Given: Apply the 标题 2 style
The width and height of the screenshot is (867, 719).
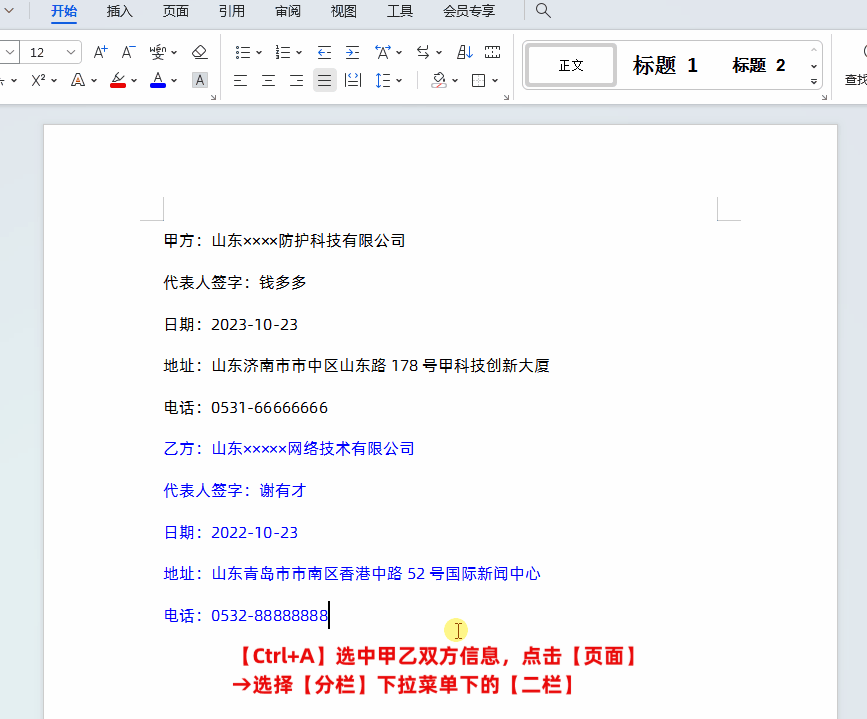Looking at the screenshot, I should [758, 66].
